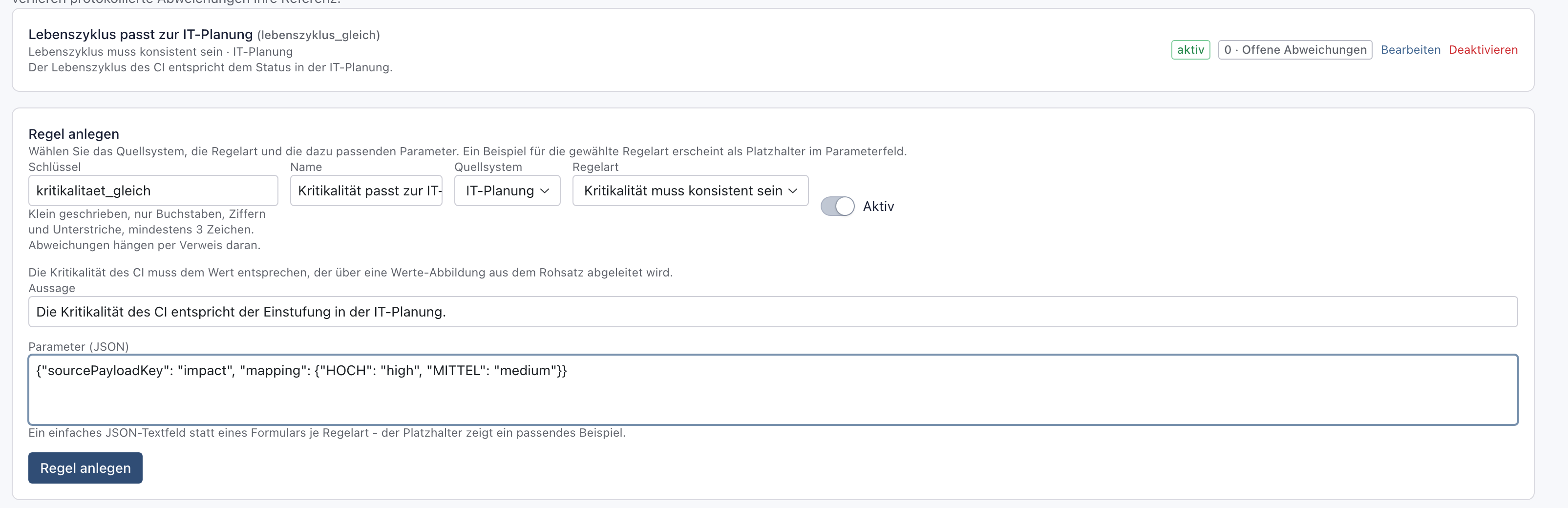Click the rule title Lebenszyklus passt zur IT-Planung
The image size is (1568, 508).
141,35
